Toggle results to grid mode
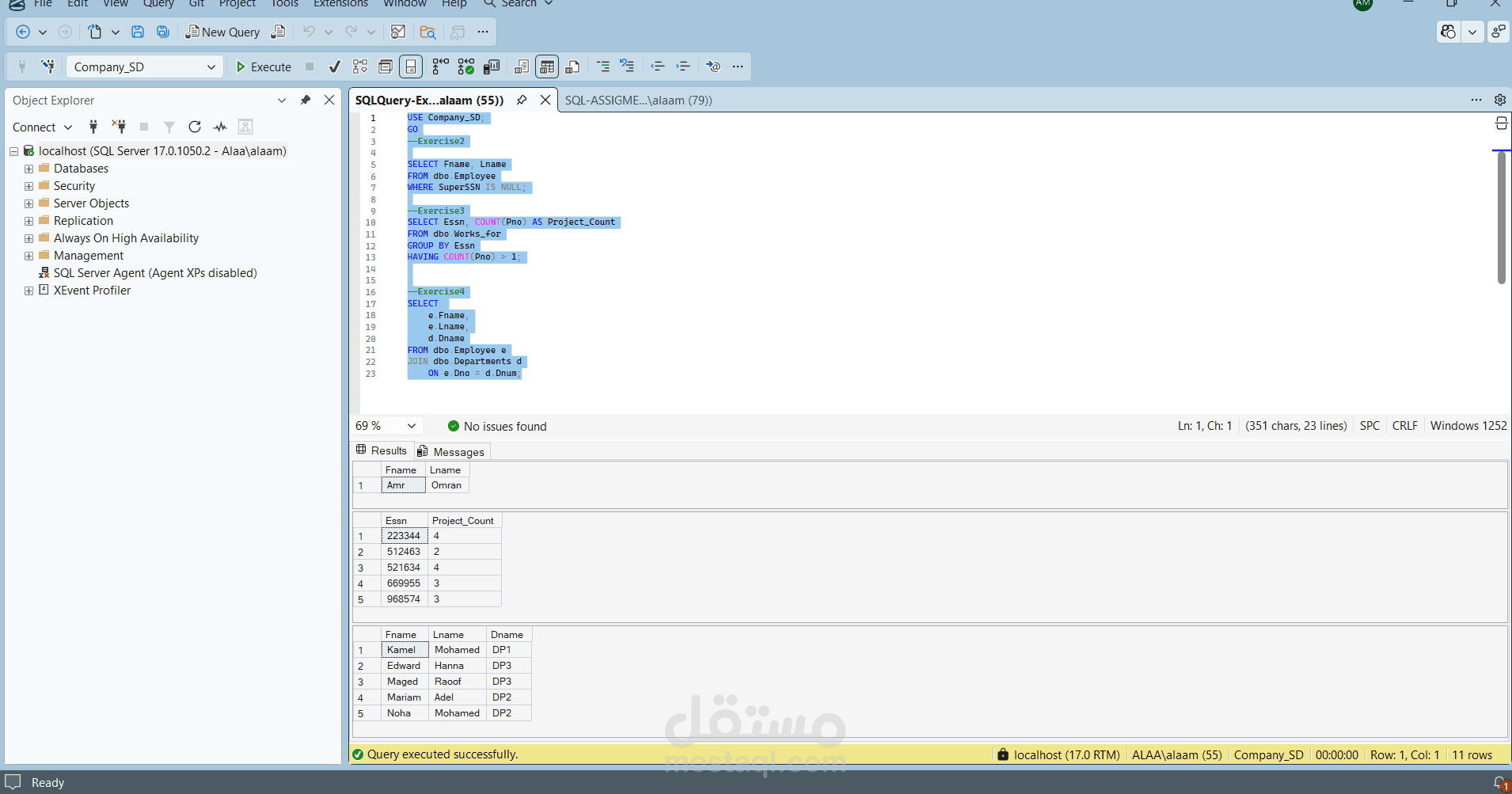This screenshot has height=794, width=1512. [547, 66]
